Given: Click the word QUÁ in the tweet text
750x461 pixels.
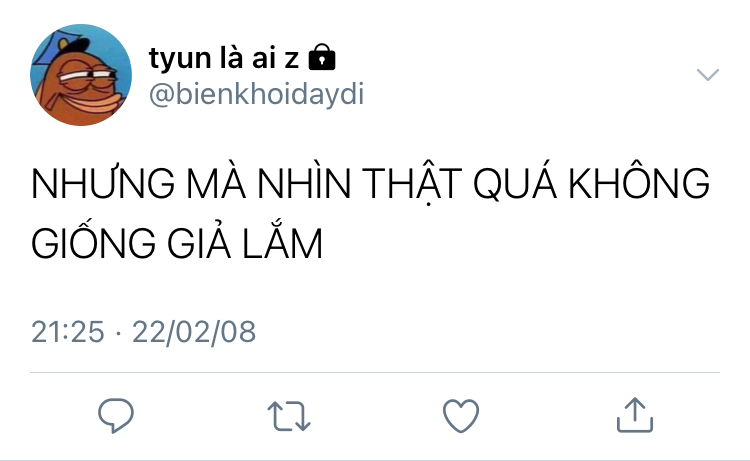Looking at the screenshot, I should (x=515, y=181).
